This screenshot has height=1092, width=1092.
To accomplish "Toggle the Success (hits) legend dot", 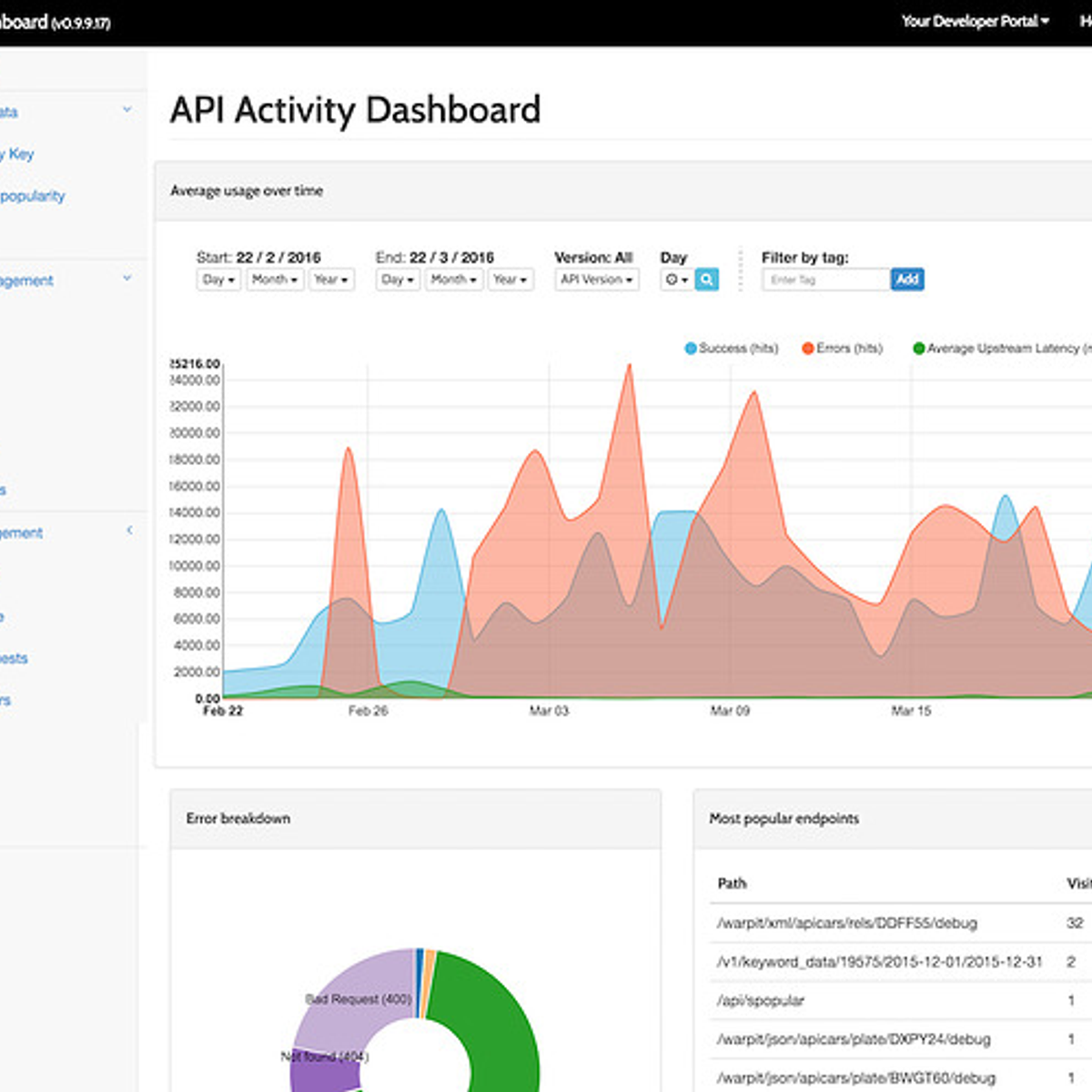I will (691, 349).
